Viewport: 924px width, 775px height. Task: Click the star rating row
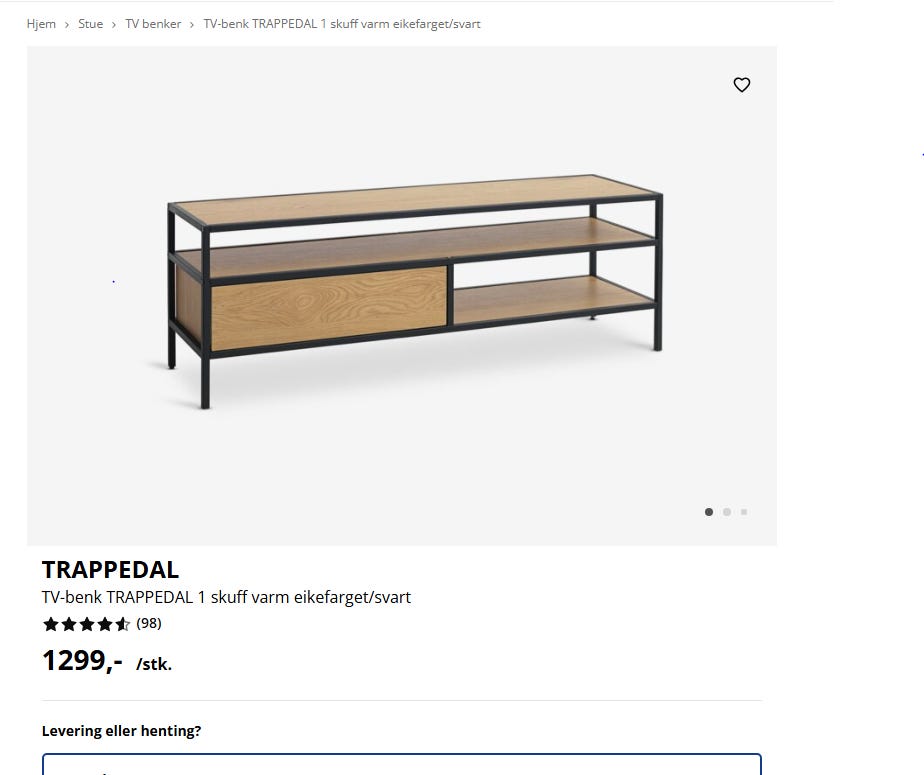coord(102,624)
